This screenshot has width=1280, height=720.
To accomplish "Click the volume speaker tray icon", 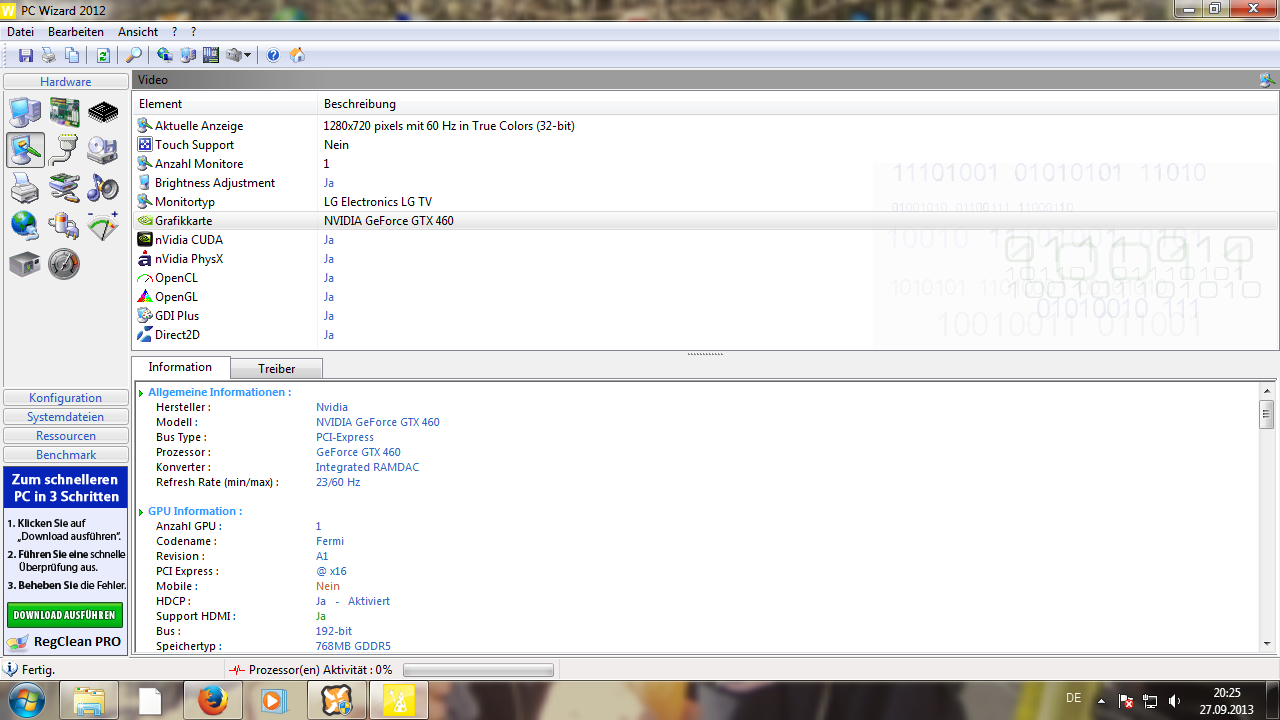I will 1175,701.
